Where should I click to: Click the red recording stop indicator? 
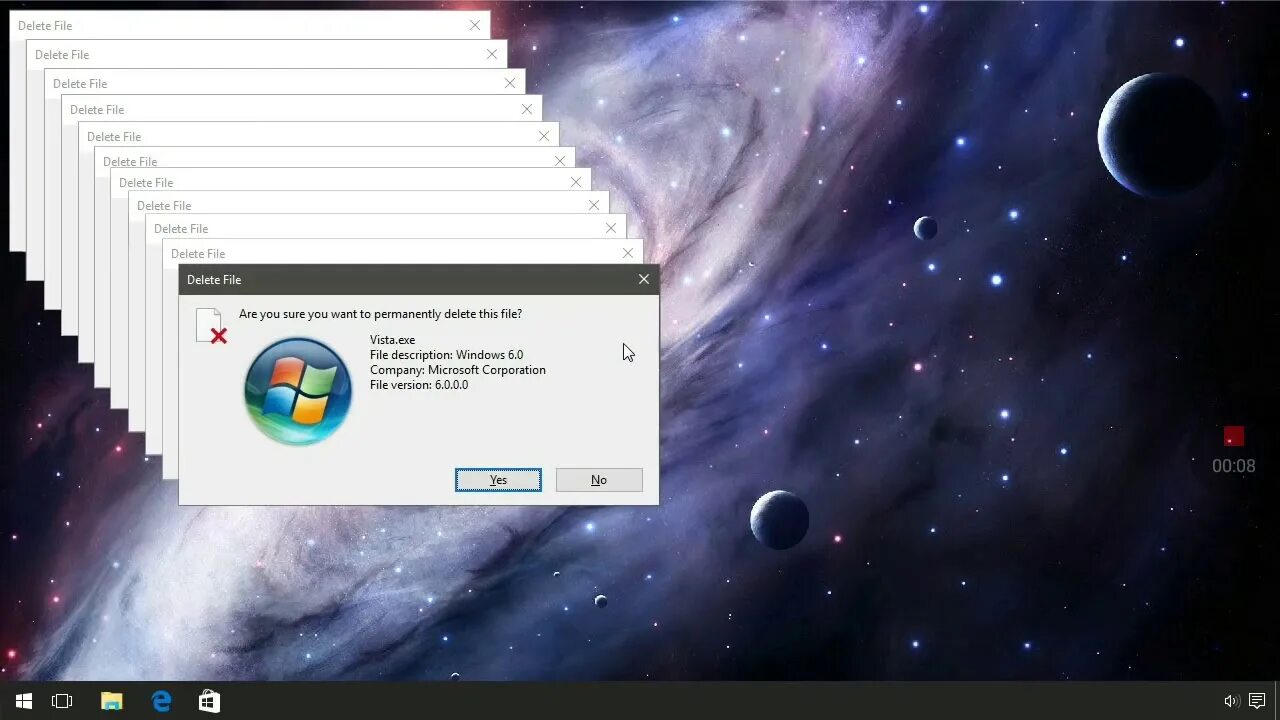1234,436
